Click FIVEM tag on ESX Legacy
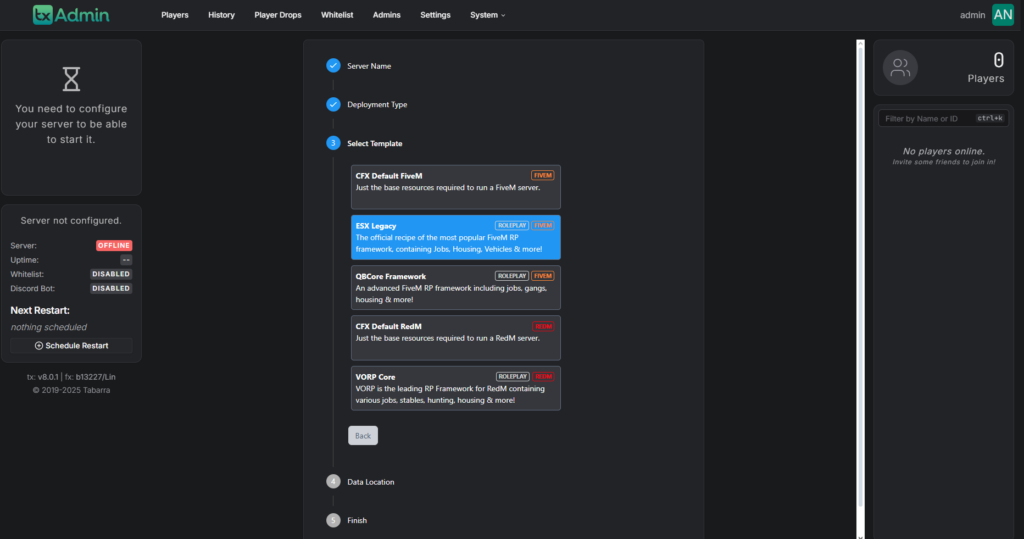The image size is (1024, 539). tap(543, 225)
